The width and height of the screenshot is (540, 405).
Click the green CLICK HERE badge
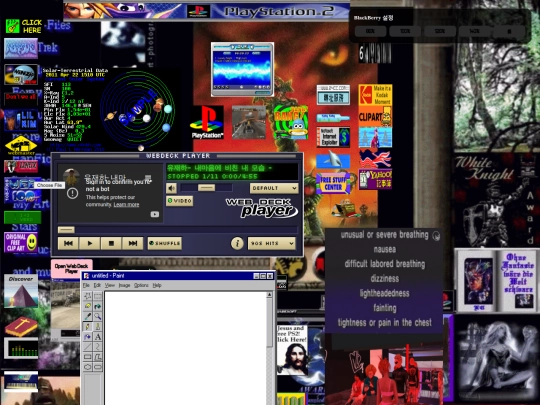24,26
